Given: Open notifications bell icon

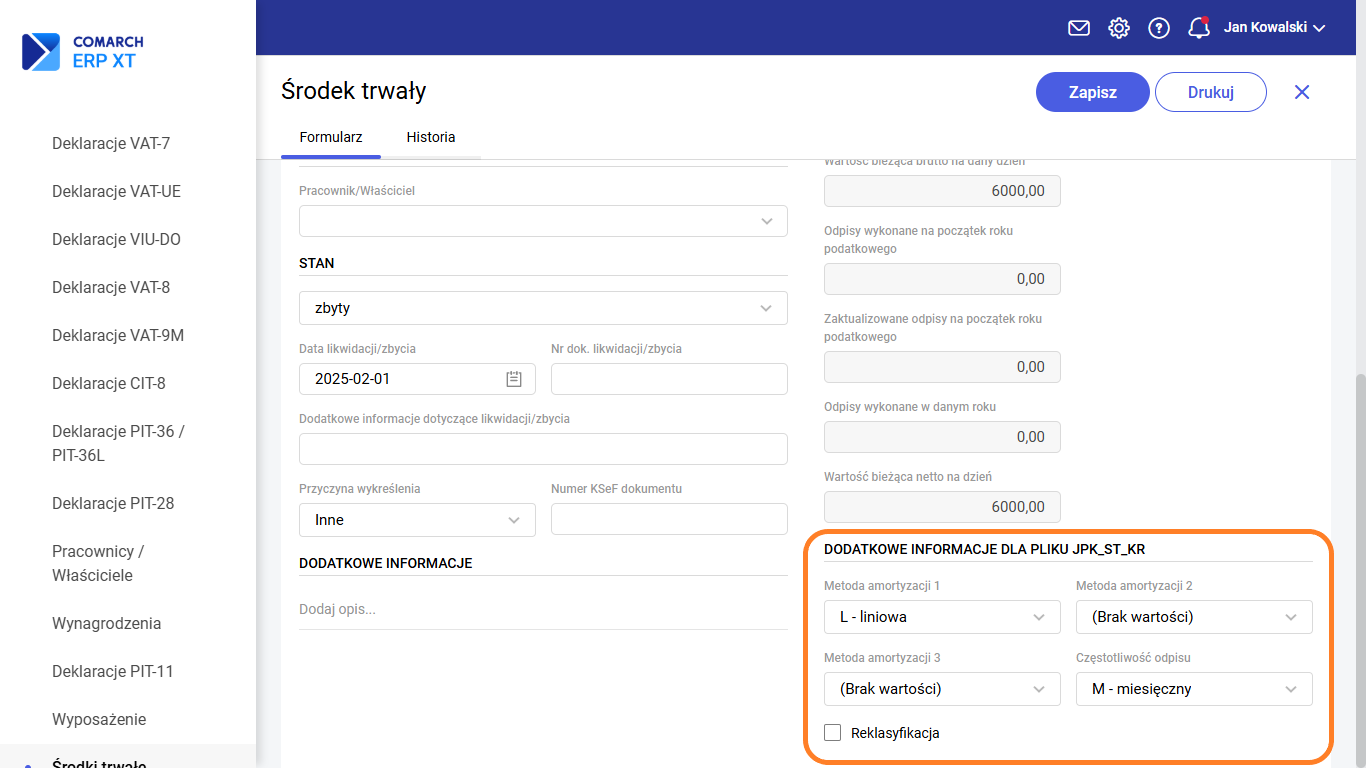Looking at the screenshot, I should click(1198, 28).
